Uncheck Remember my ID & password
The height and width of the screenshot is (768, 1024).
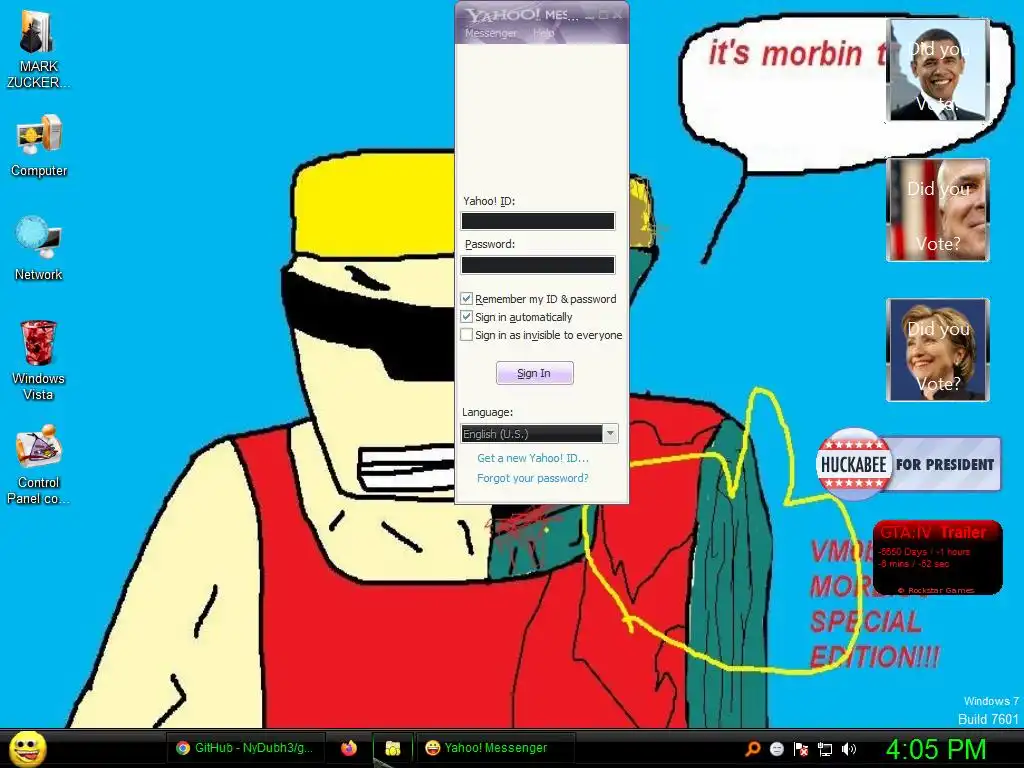pos(466,298)
